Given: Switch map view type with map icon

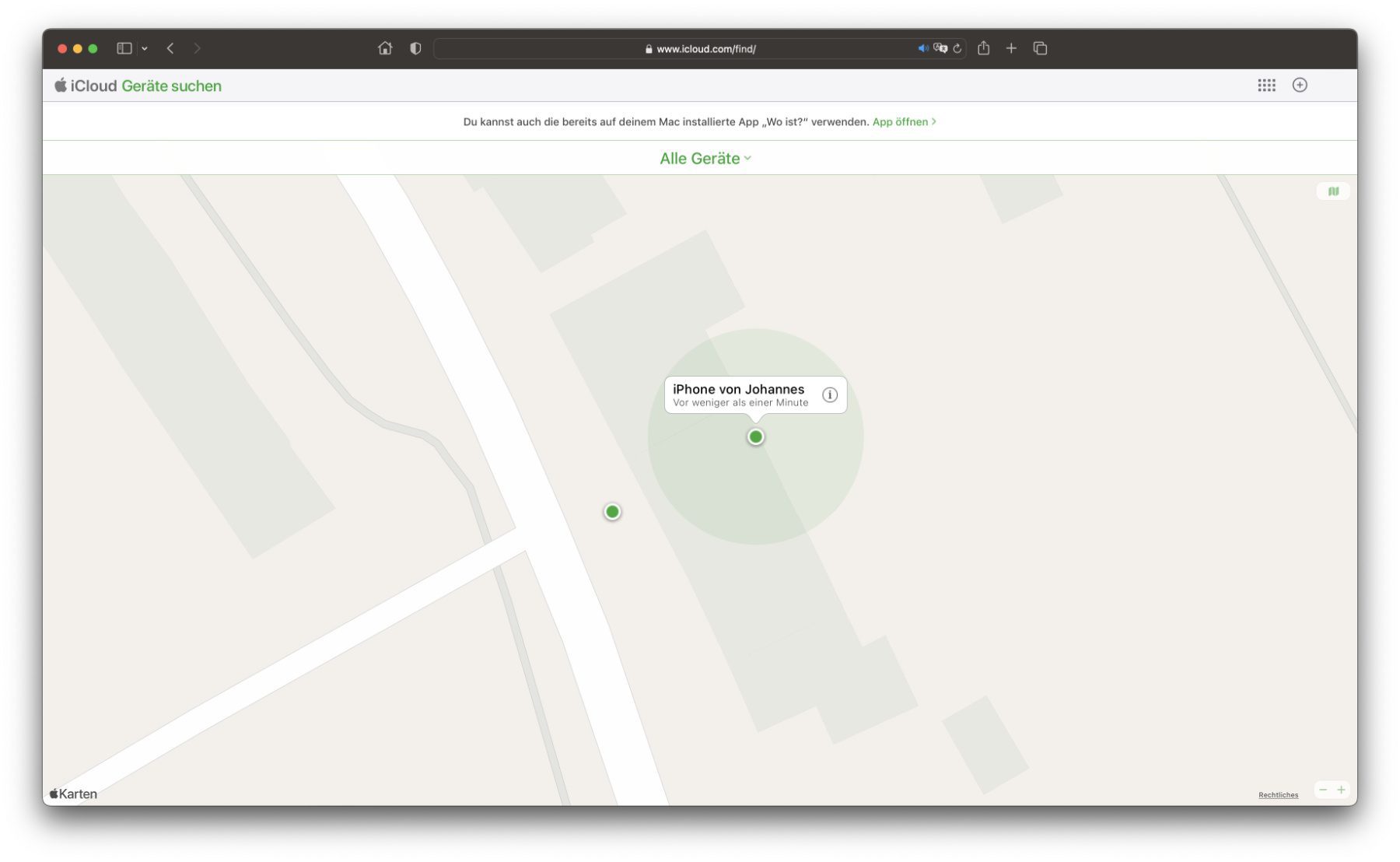Looking at the screenshot, I should pos(1333,191).
